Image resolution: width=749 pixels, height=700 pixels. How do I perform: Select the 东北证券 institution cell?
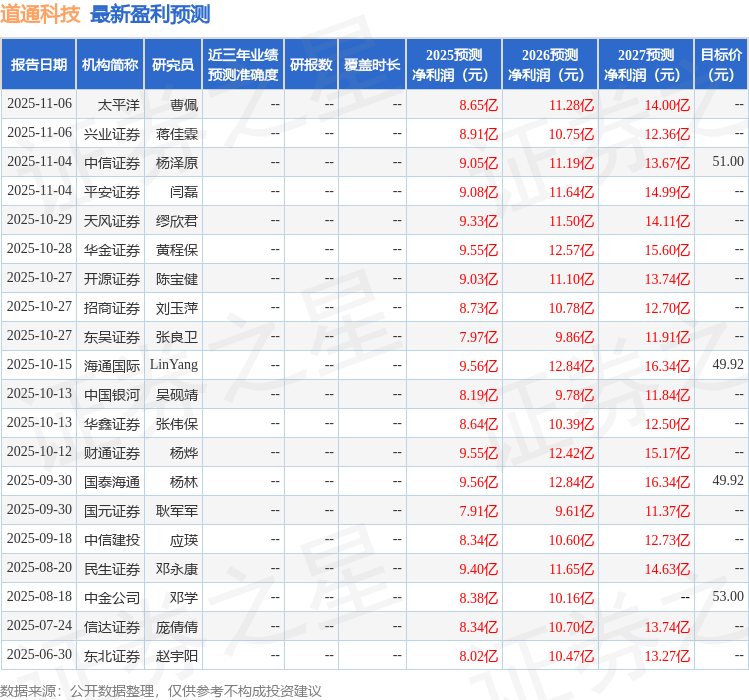click(112, 656)
